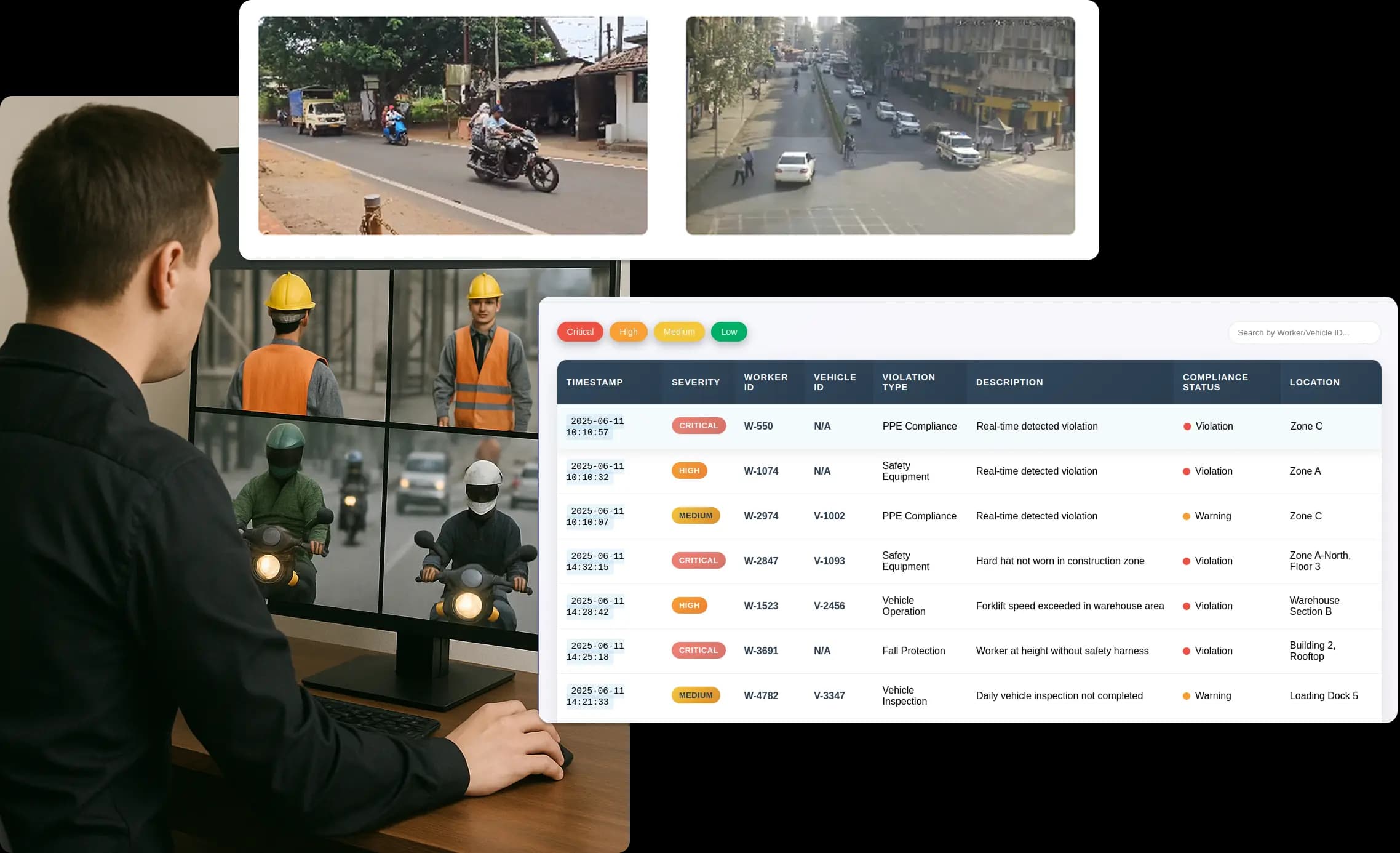
Task: Click location 'Warehouse Section B'
Action: pyautogui.click(x=1314, y=606)
